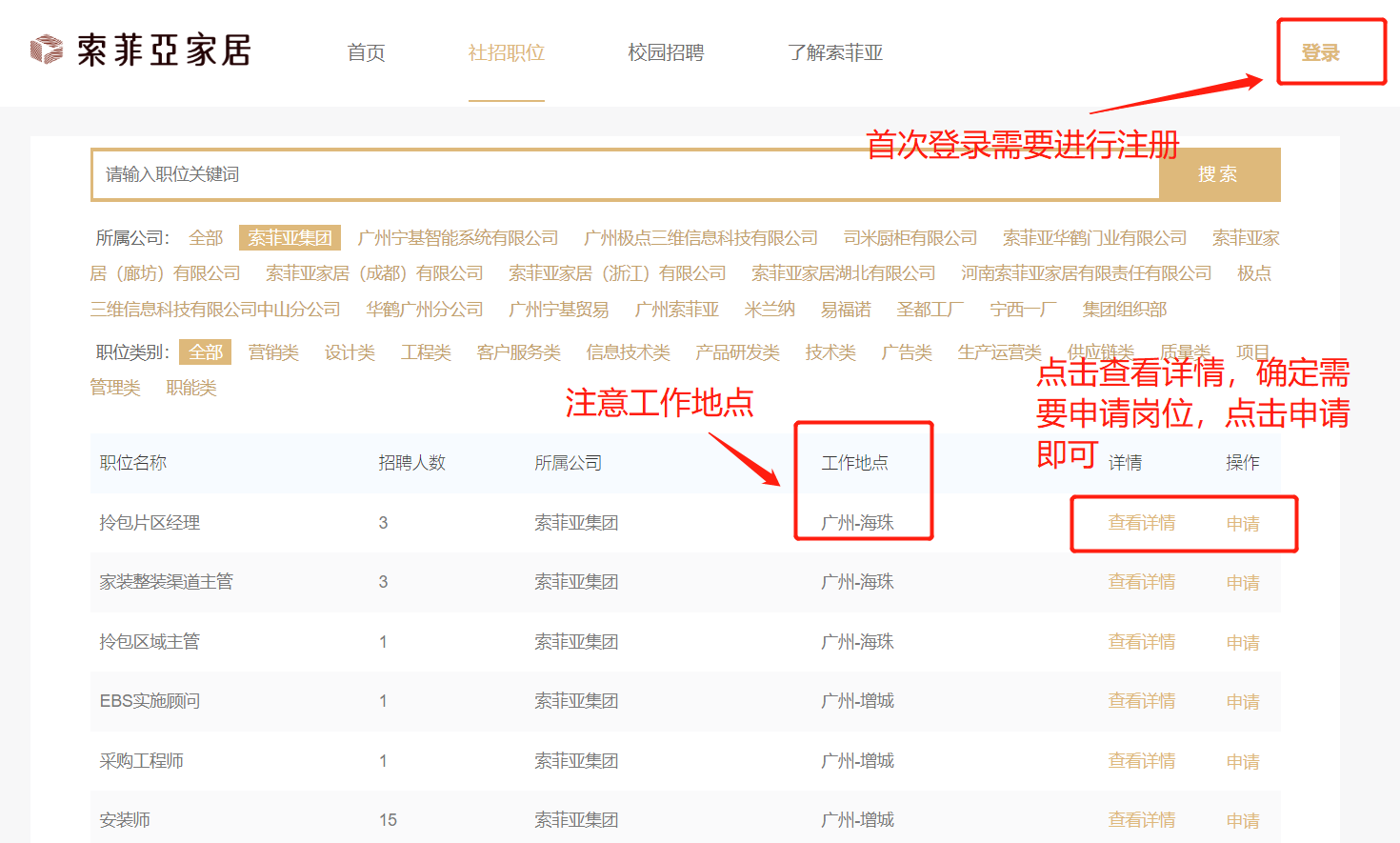
Task: Select the 产品研发类 job category
Action: pyautogui.click(x=737, y=352)
